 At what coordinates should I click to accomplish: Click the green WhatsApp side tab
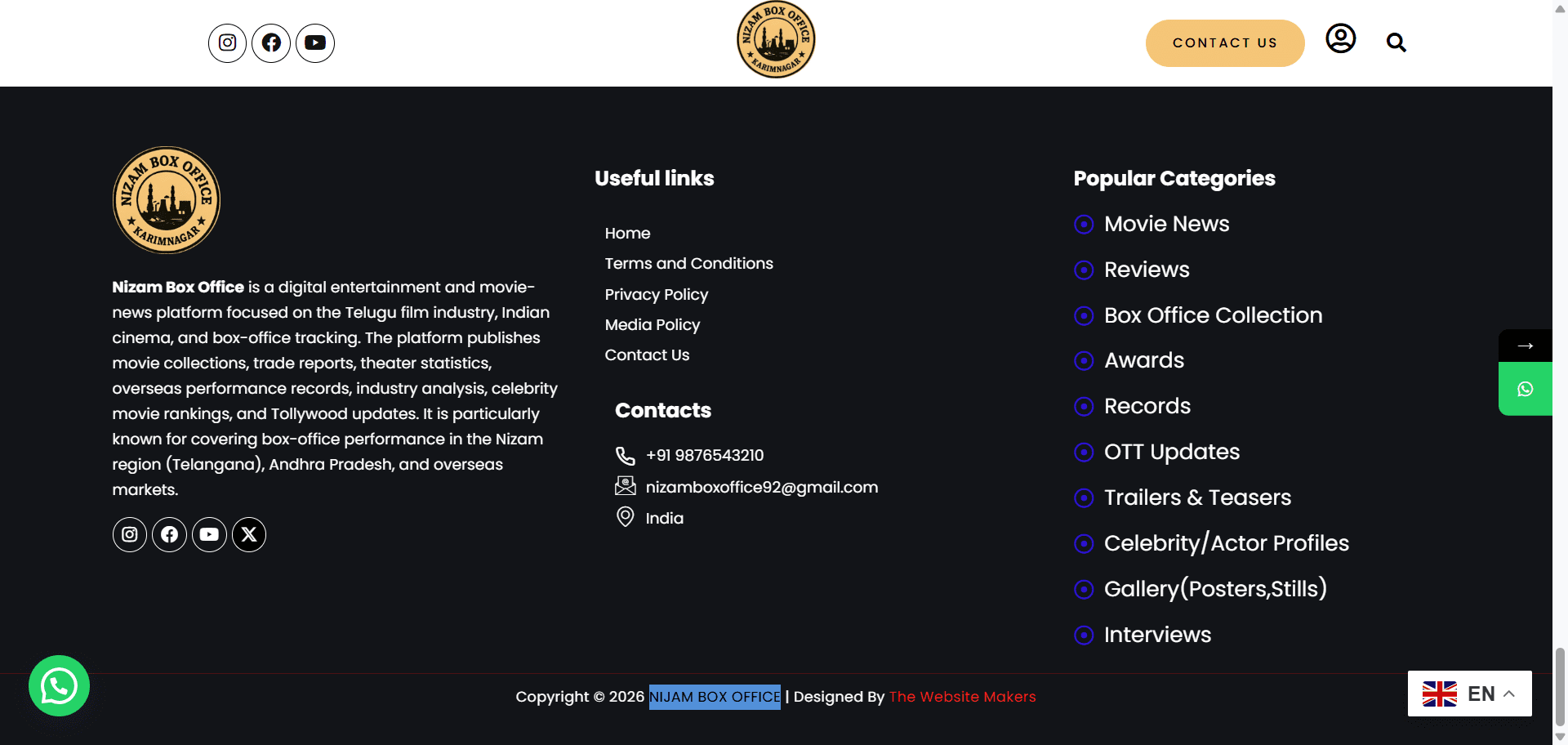1525,389
